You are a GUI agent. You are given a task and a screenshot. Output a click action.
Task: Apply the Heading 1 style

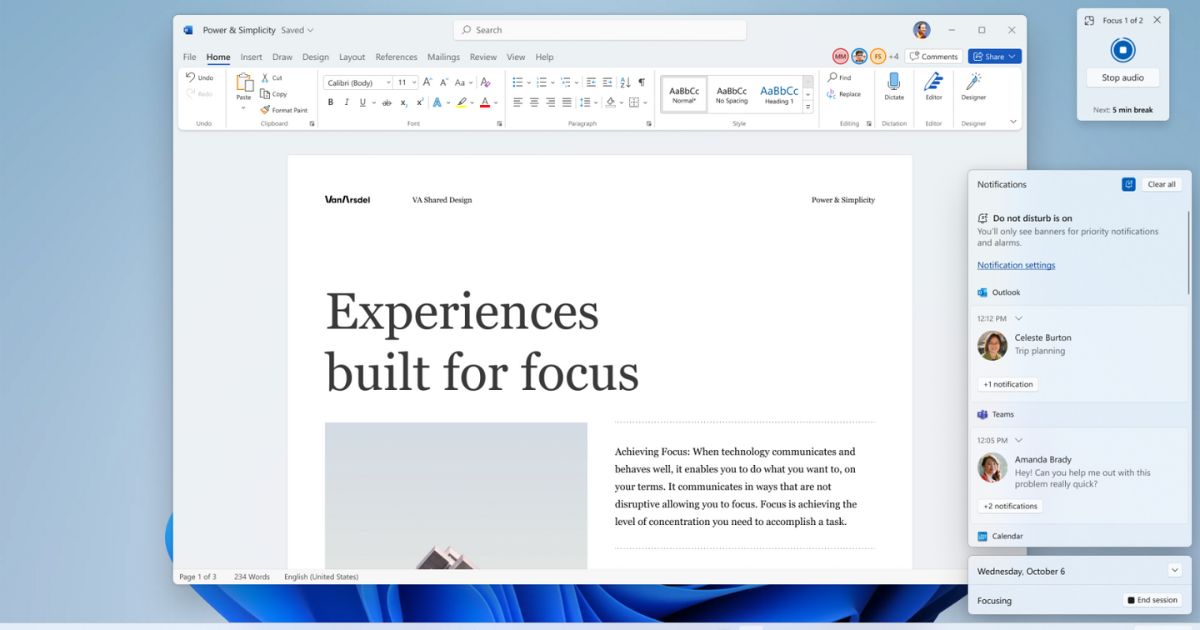pos(778,94)
